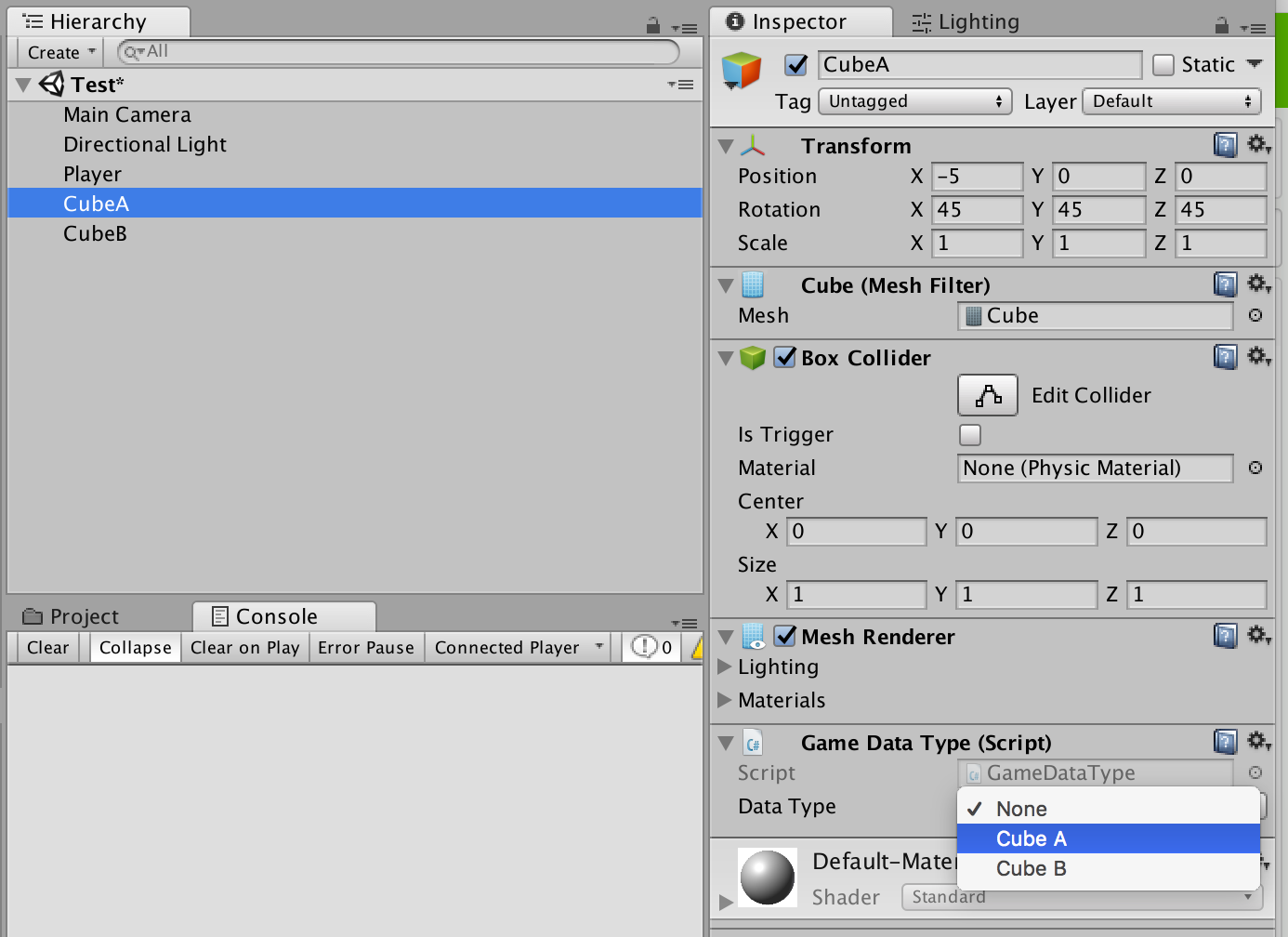Toggle the CubeA active checkbox
Screen dimensions: 1288x937
pos(796,64)
